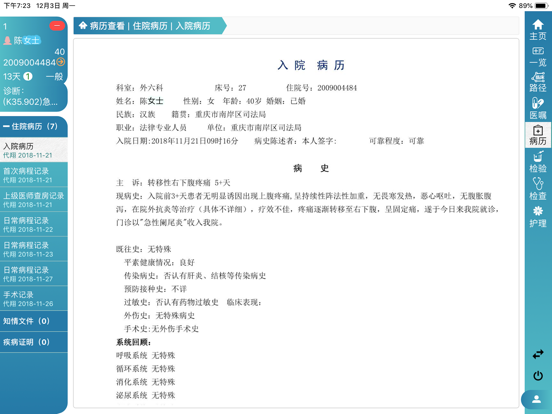Click the switch arrows icon

click(538, 354)
